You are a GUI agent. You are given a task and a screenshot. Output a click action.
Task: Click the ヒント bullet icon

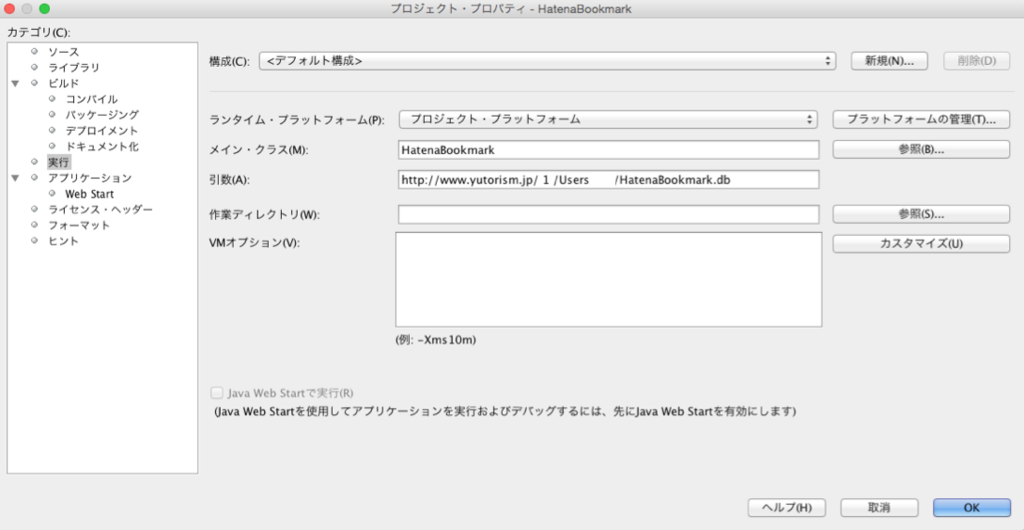pyautogui.click(x=35, y=240)
